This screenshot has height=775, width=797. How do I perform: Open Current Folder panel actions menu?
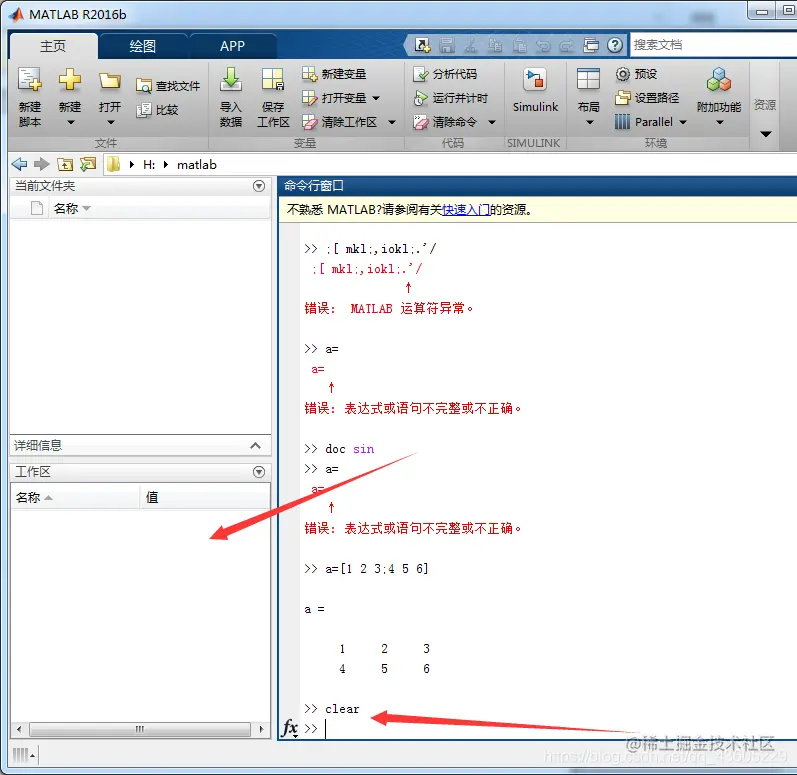(x=259, y=186)
